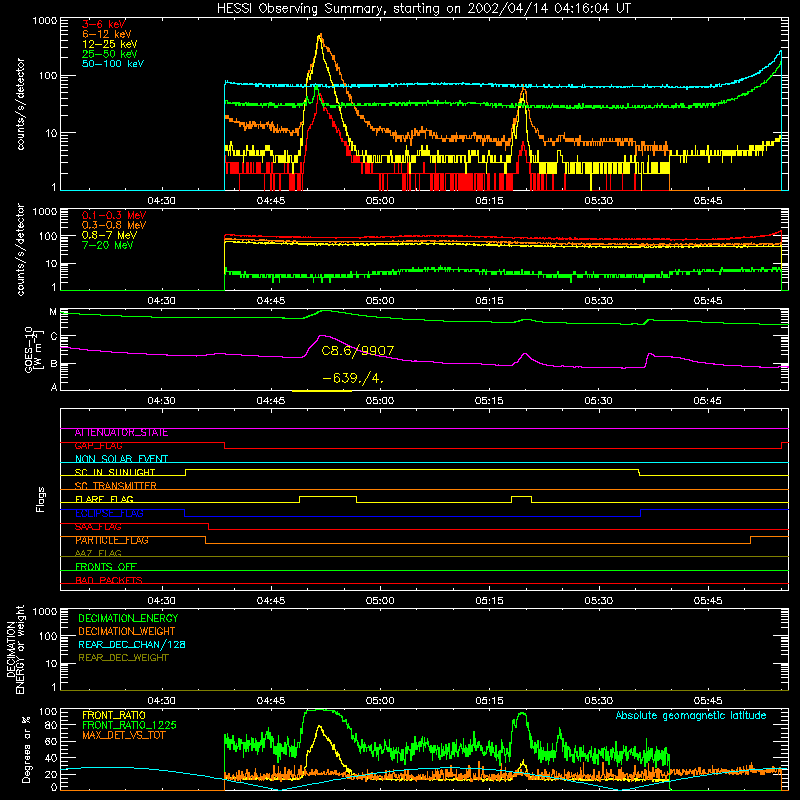Click the 12-25 keV legend entry
Screen dimensions: 800x800
(x=110, y=44)
